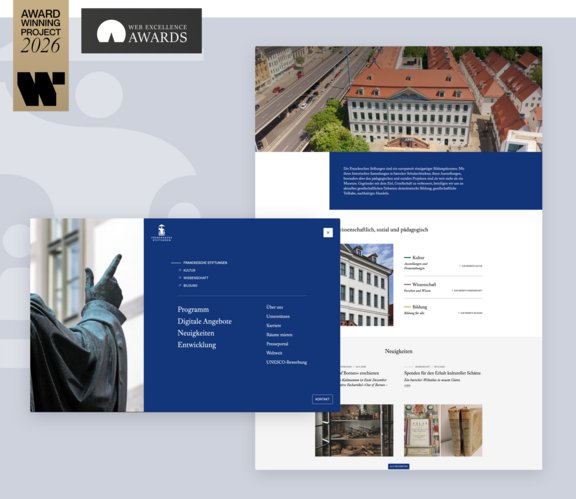
Task: Follow the arrow link beside Wissenschaft
Action: (x=467, y=290)
